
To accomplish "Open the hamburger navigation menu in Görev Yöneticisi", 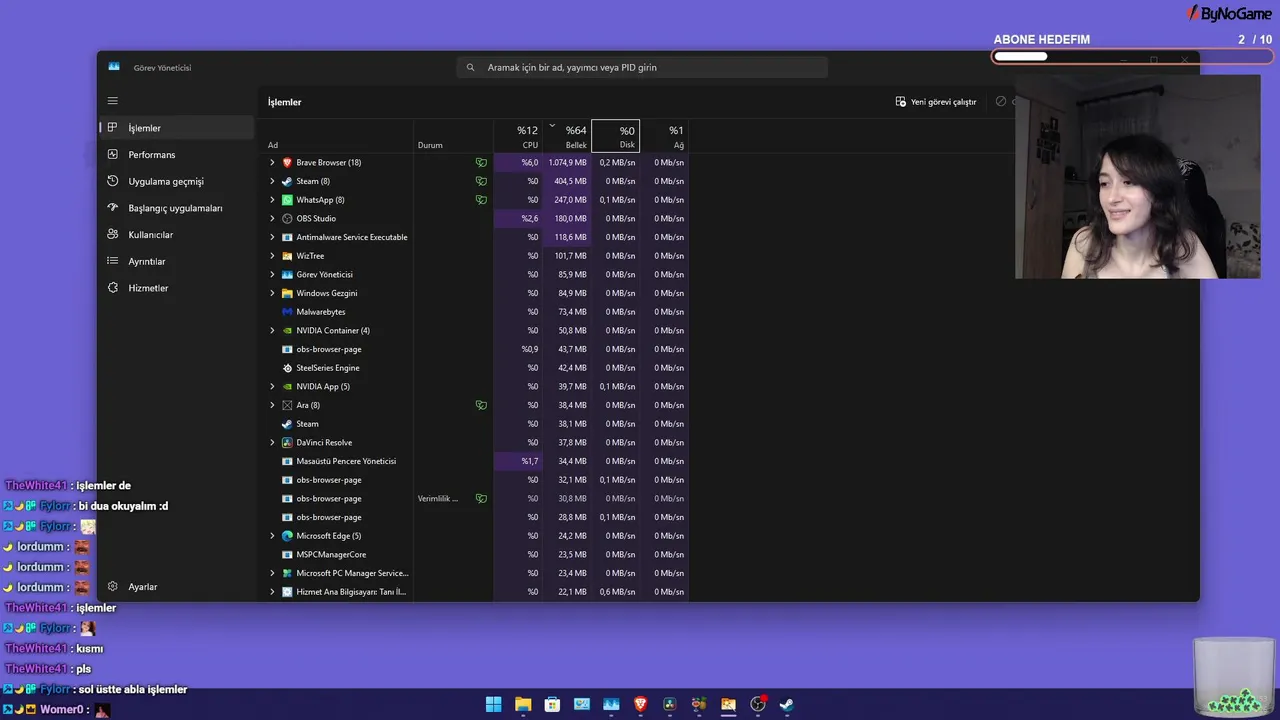I will (x=113, y=101).
